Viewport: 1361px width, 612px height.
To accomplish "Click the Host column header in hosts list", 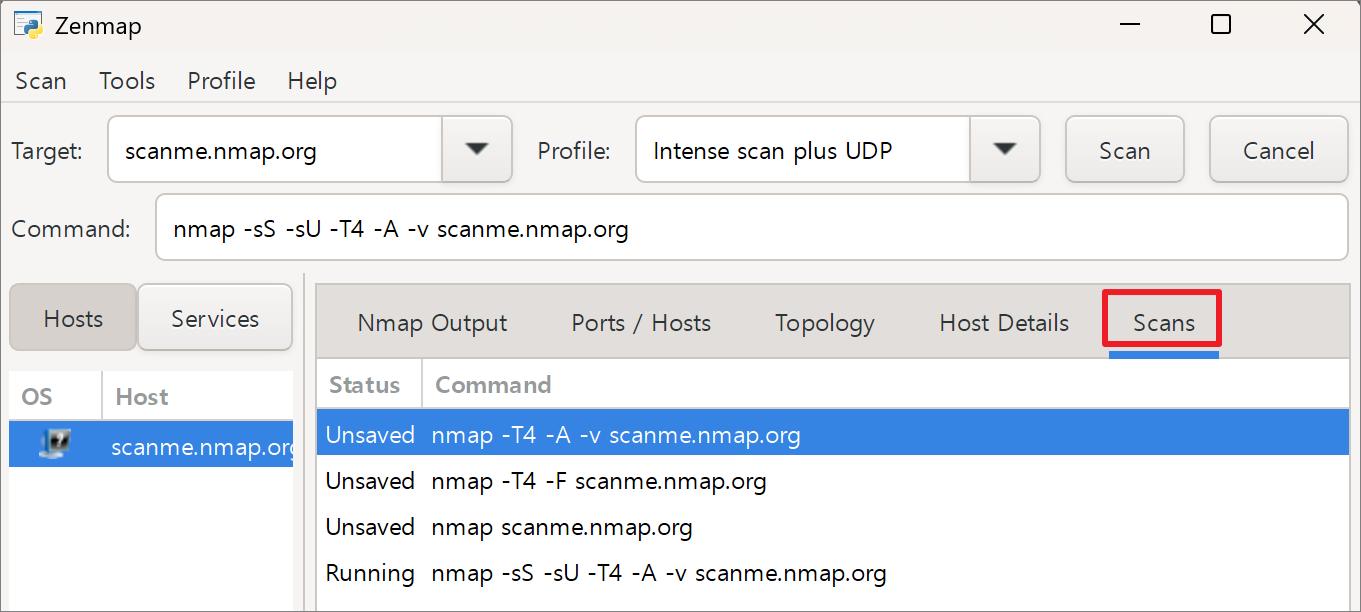I will (x=198, y=397).
